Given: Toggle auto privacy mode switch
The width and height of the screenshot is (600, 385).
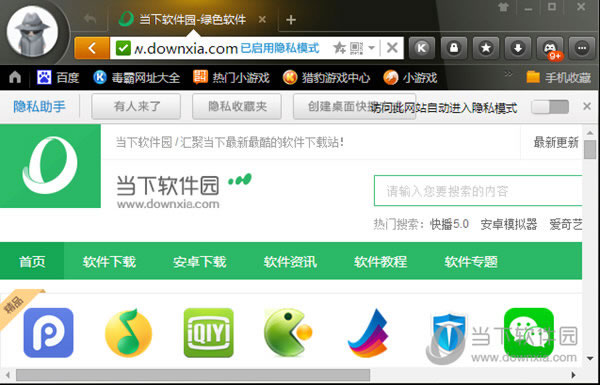Looking at the screenshot, I should click(550, 107).
